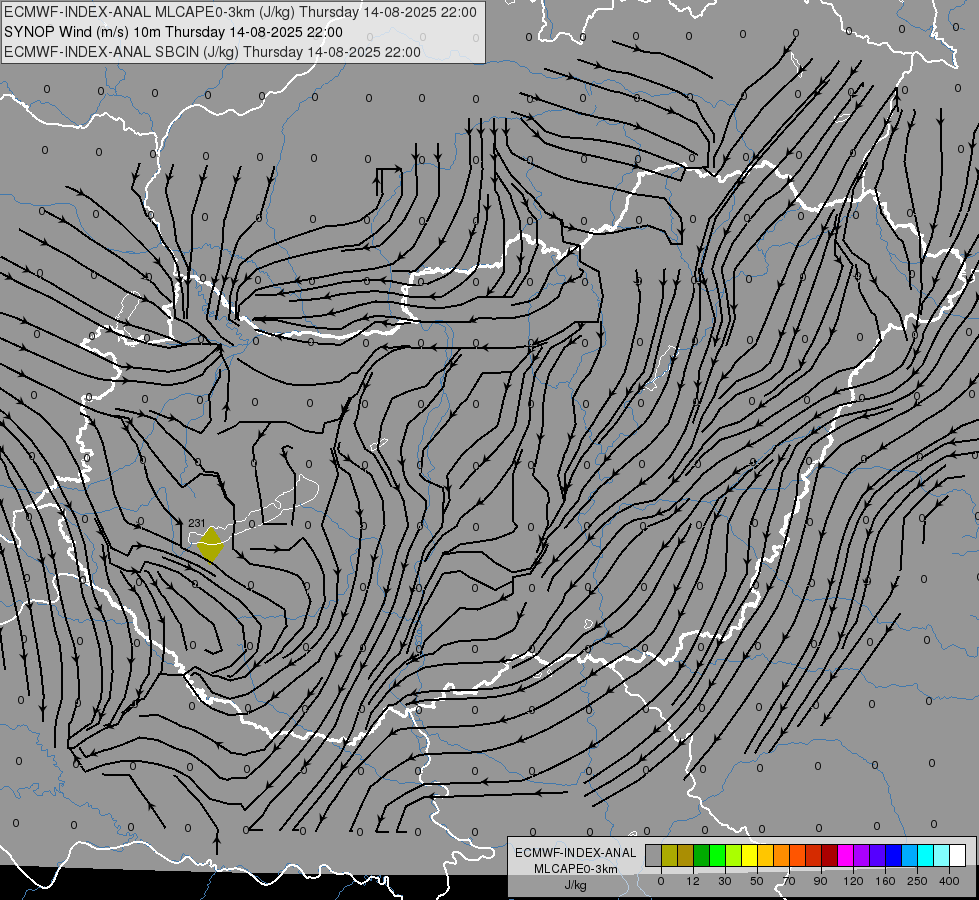Click the legend tick label 400
Image resolution: width=979 pixels, height=900 pixels.
tap(949, 881)
